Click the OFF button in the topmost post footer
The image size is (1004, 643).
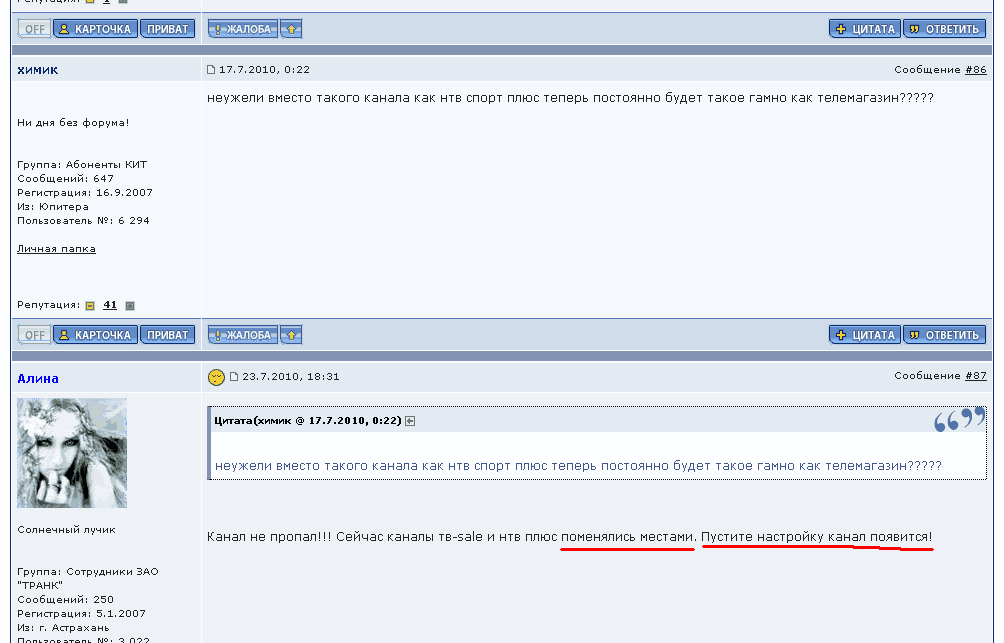[35, 29]
